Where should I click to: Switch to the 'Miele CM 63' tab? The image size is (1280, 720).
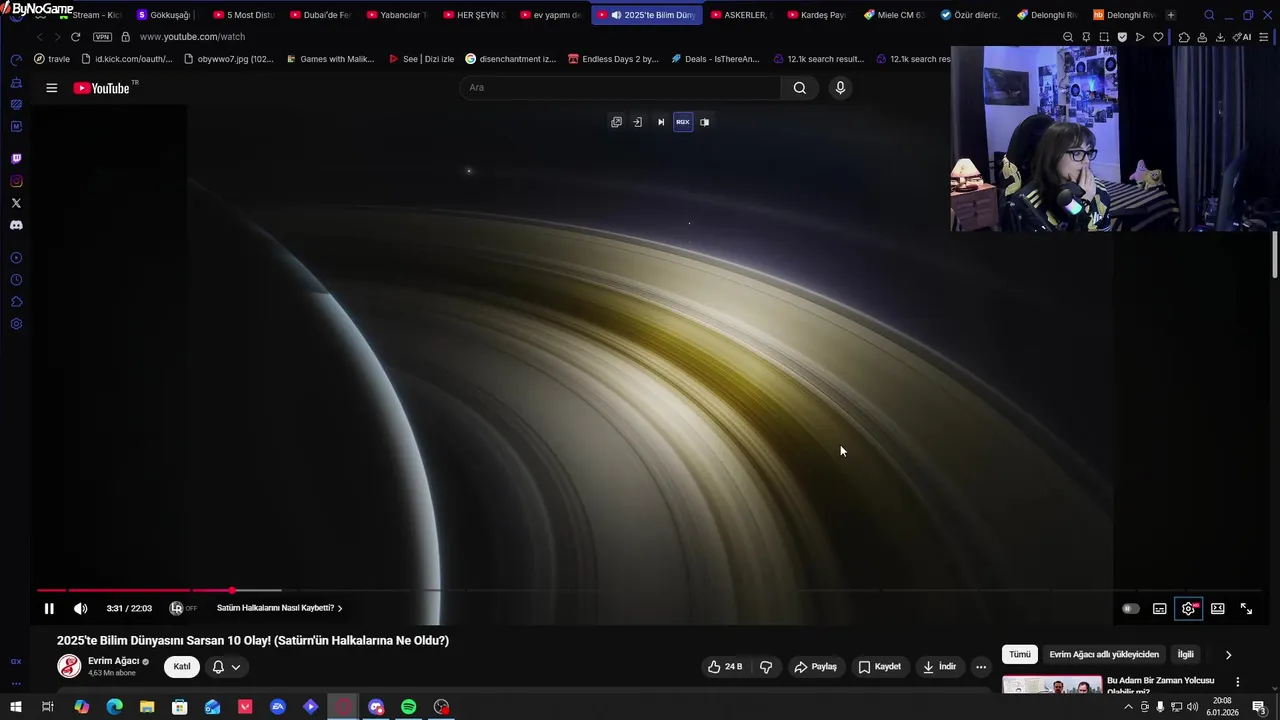pos(895,15)
